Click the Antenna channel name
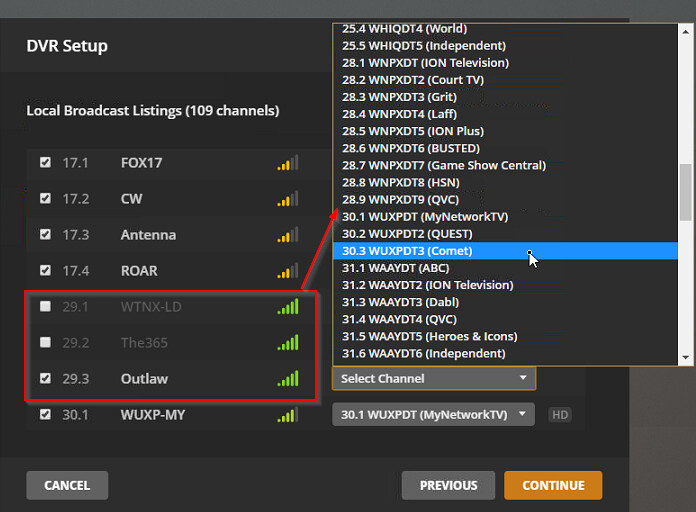 (148, 235)
